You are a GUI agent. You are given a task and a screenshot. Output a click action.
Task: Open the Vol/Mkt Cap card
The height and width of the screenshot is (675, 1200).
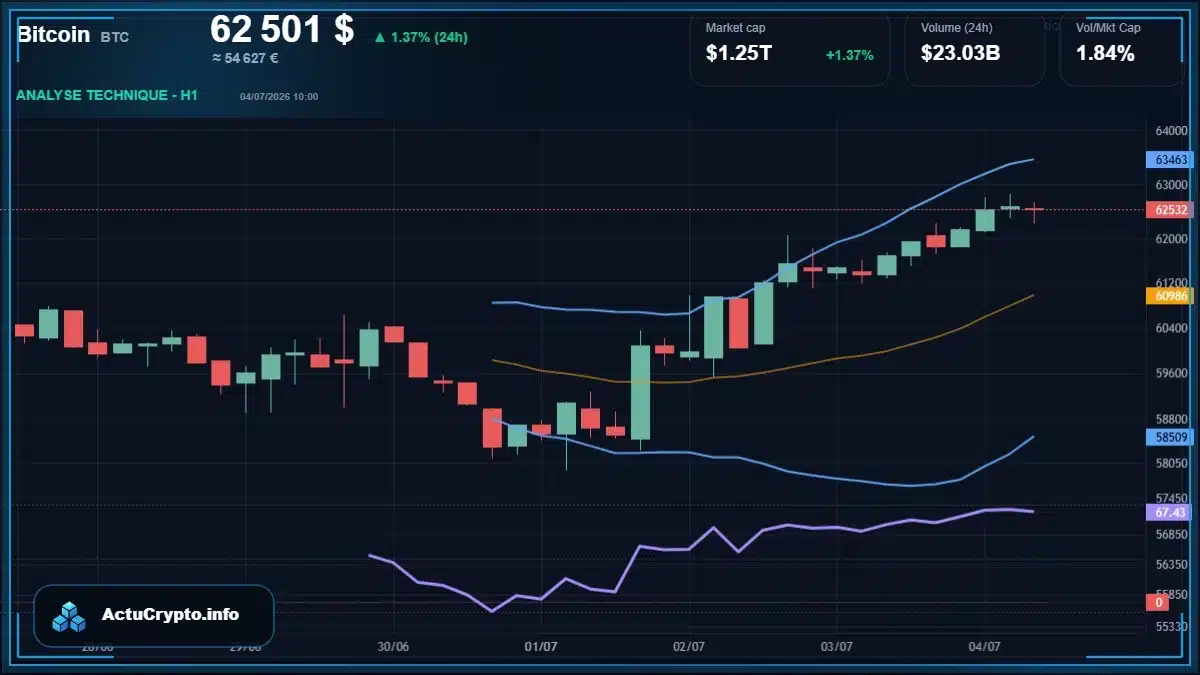1121,49
